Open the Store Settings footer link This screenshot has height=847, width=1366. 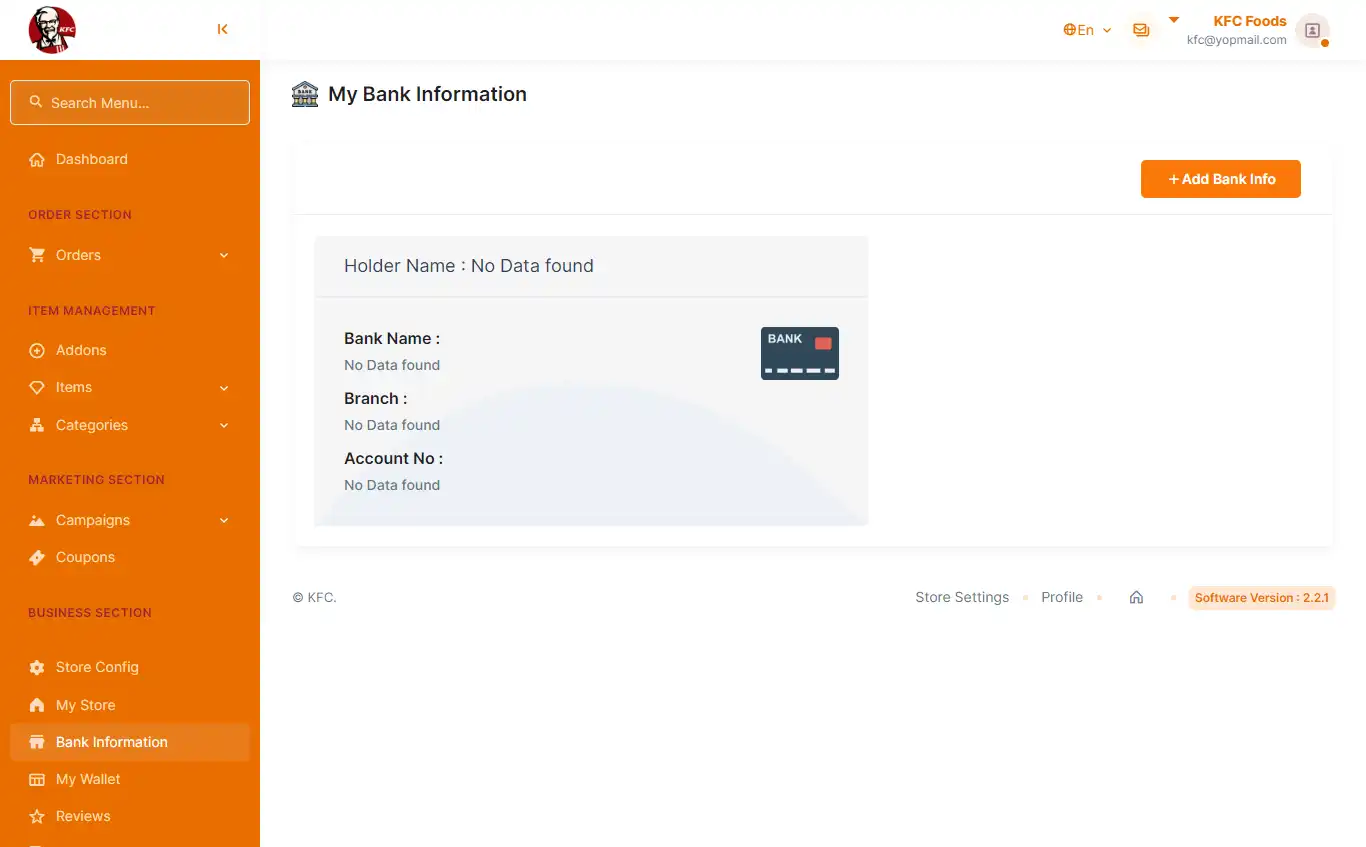(961, 596)
